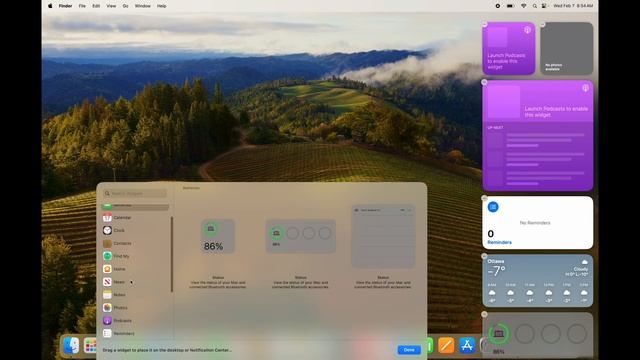Open the File menu

coord(82,6)
